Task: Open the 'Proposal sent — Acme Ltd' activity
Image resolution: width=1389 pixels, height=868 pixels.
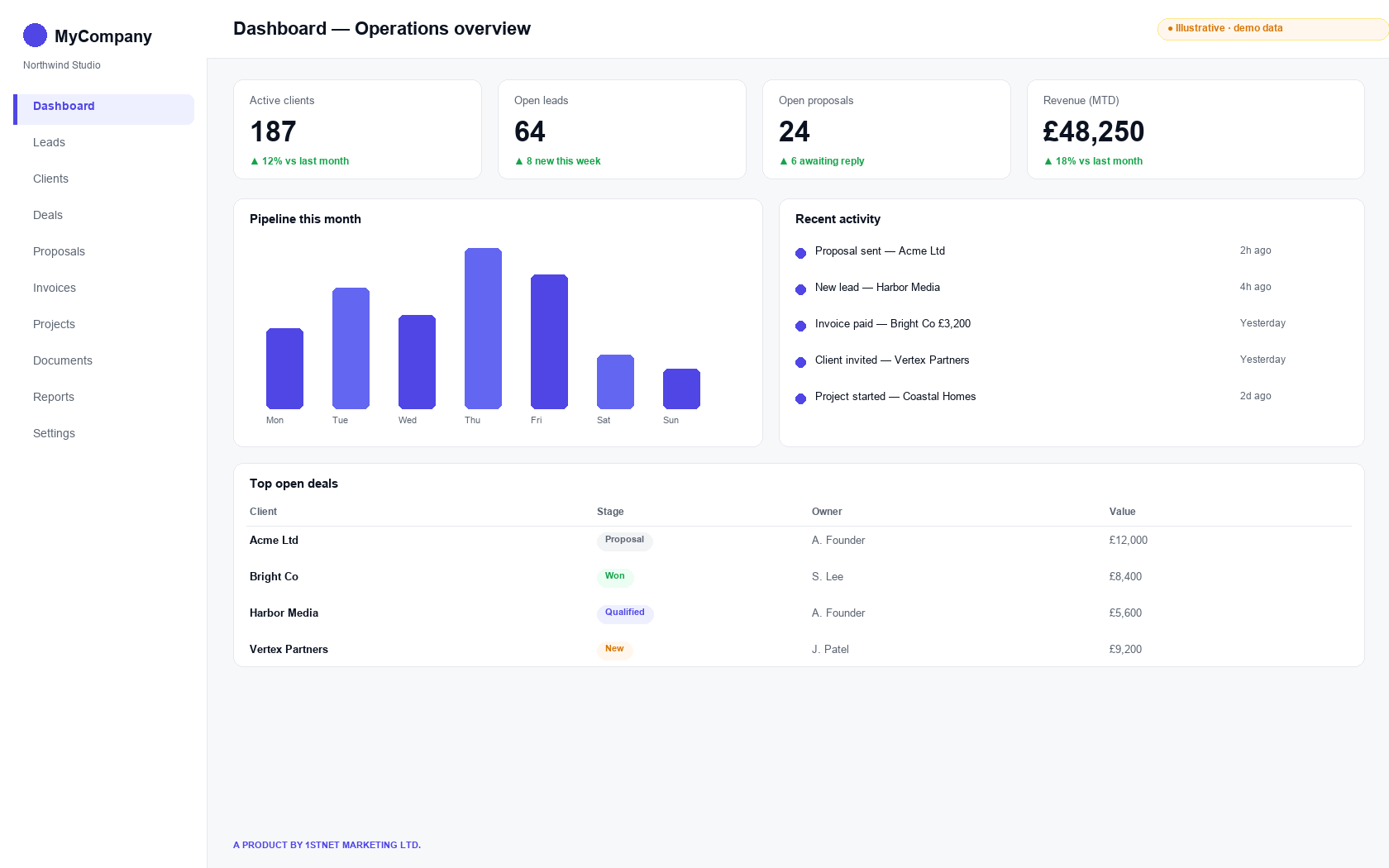Action: click(880, 251)
